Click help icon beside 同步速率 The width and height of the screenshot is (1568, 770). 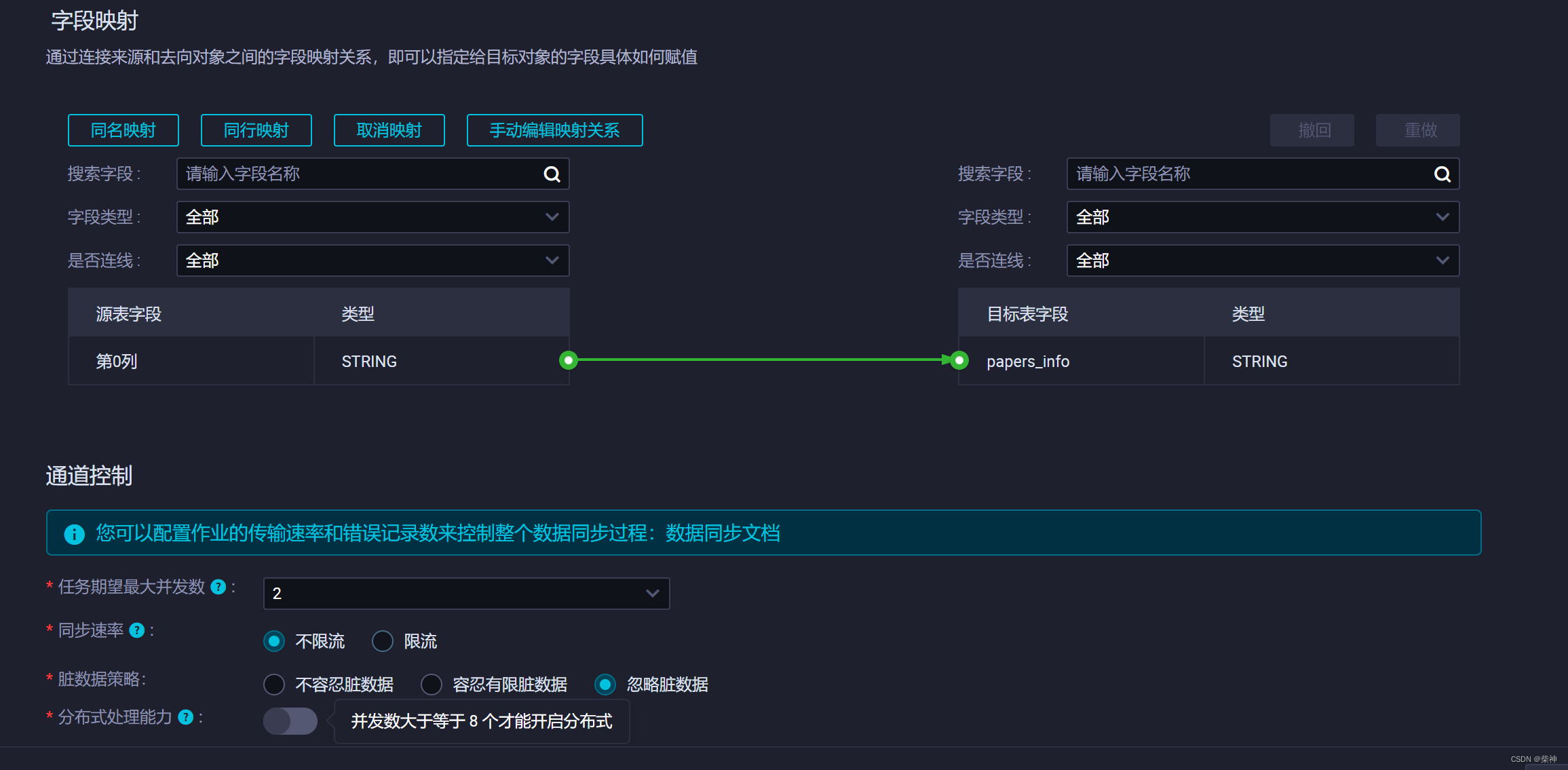[137, 630]
